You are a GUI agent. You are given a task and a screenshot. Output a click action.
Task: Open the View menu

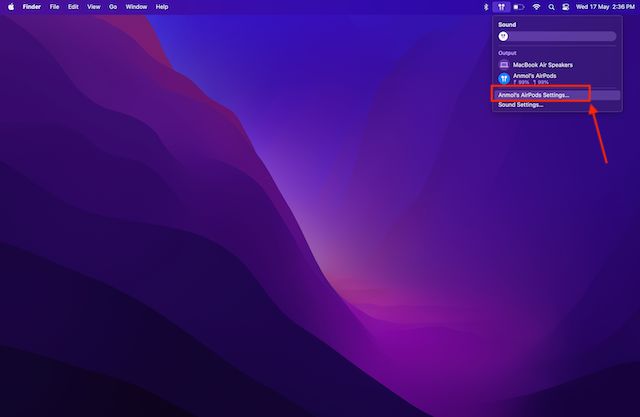click(x=93, y=6)
